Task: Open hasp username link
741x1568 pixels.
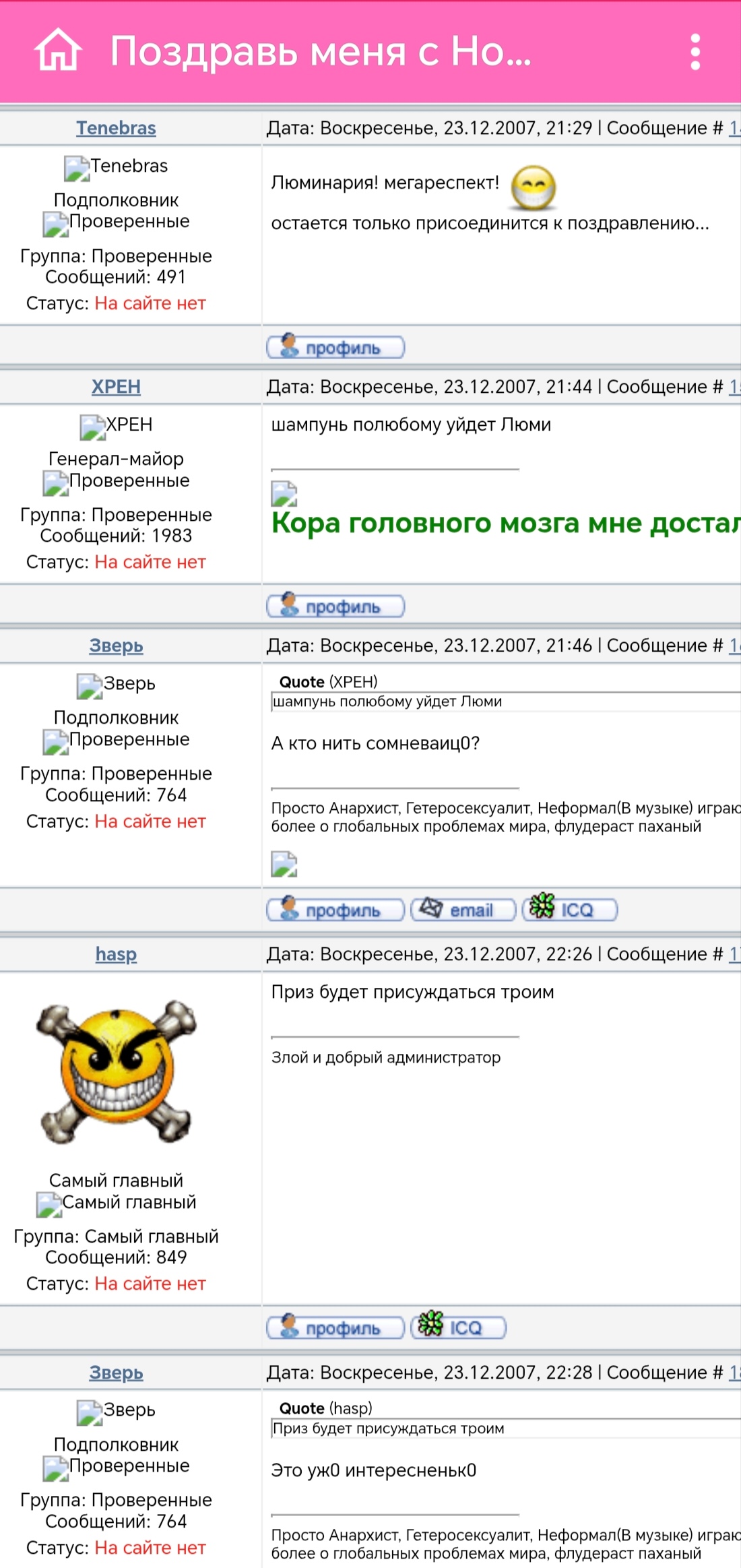Action: [116, 954]
